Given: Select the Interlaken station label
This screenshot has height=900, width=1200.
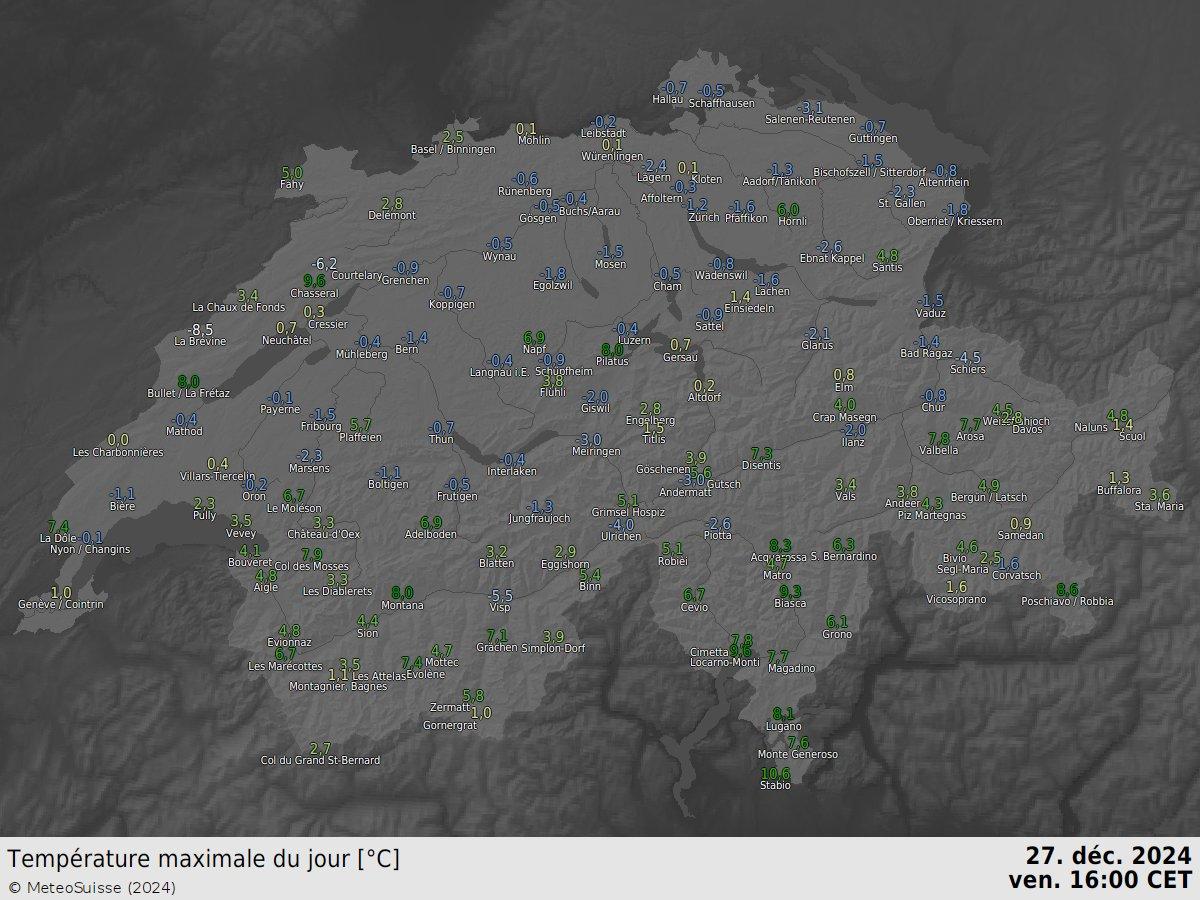Looking at the screenshot, I should coord(512,471).
